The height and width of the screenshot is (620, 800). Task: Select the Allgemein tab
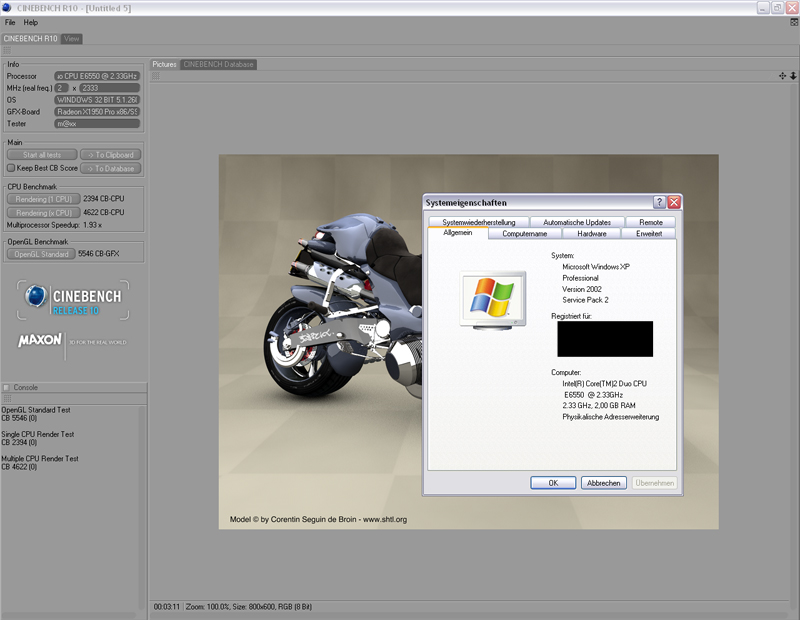pos(458,233)
